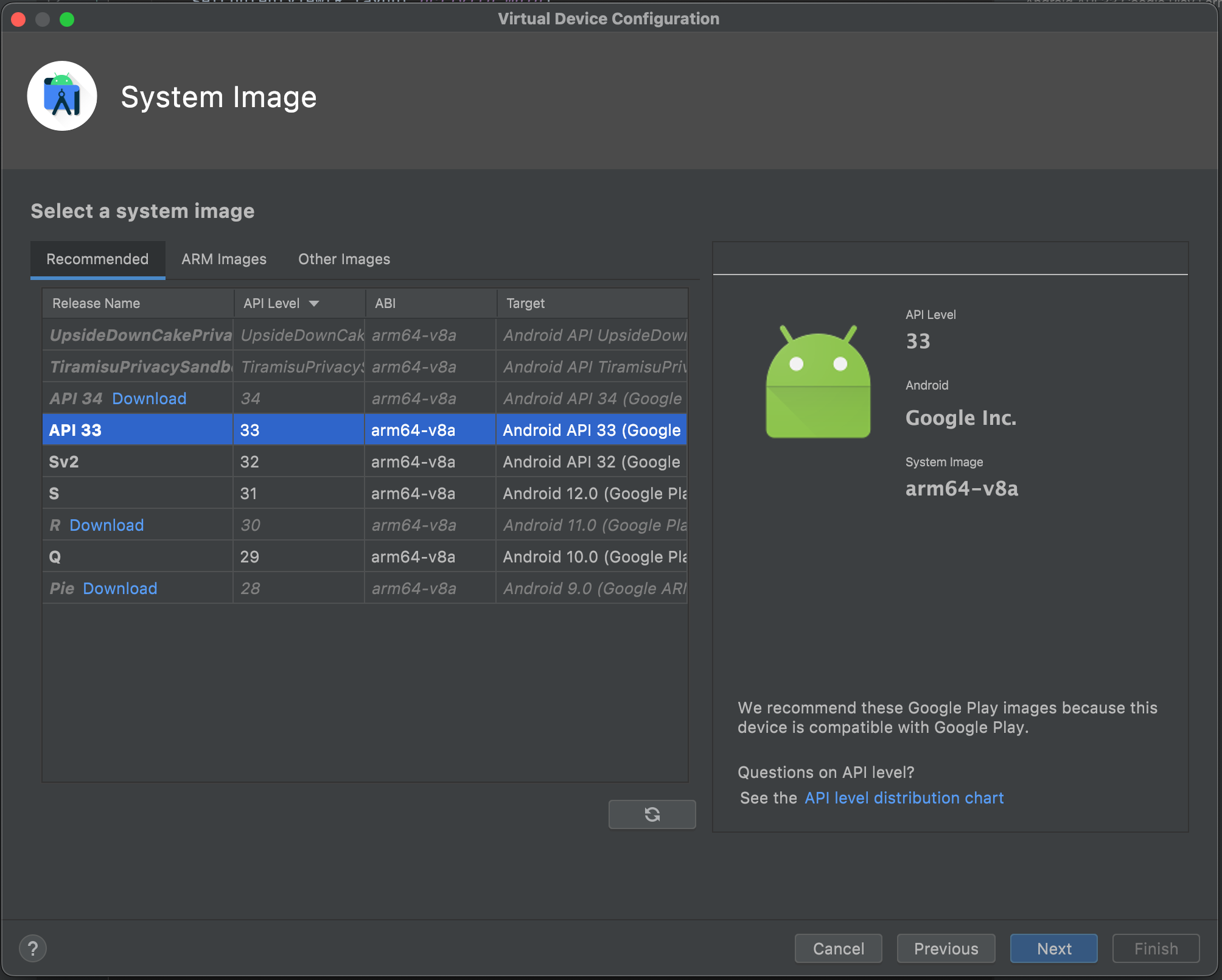Viewport: 1222px width, 980px height.
Task: Open the API level distribution chart link
Action: tap(904, 798)
